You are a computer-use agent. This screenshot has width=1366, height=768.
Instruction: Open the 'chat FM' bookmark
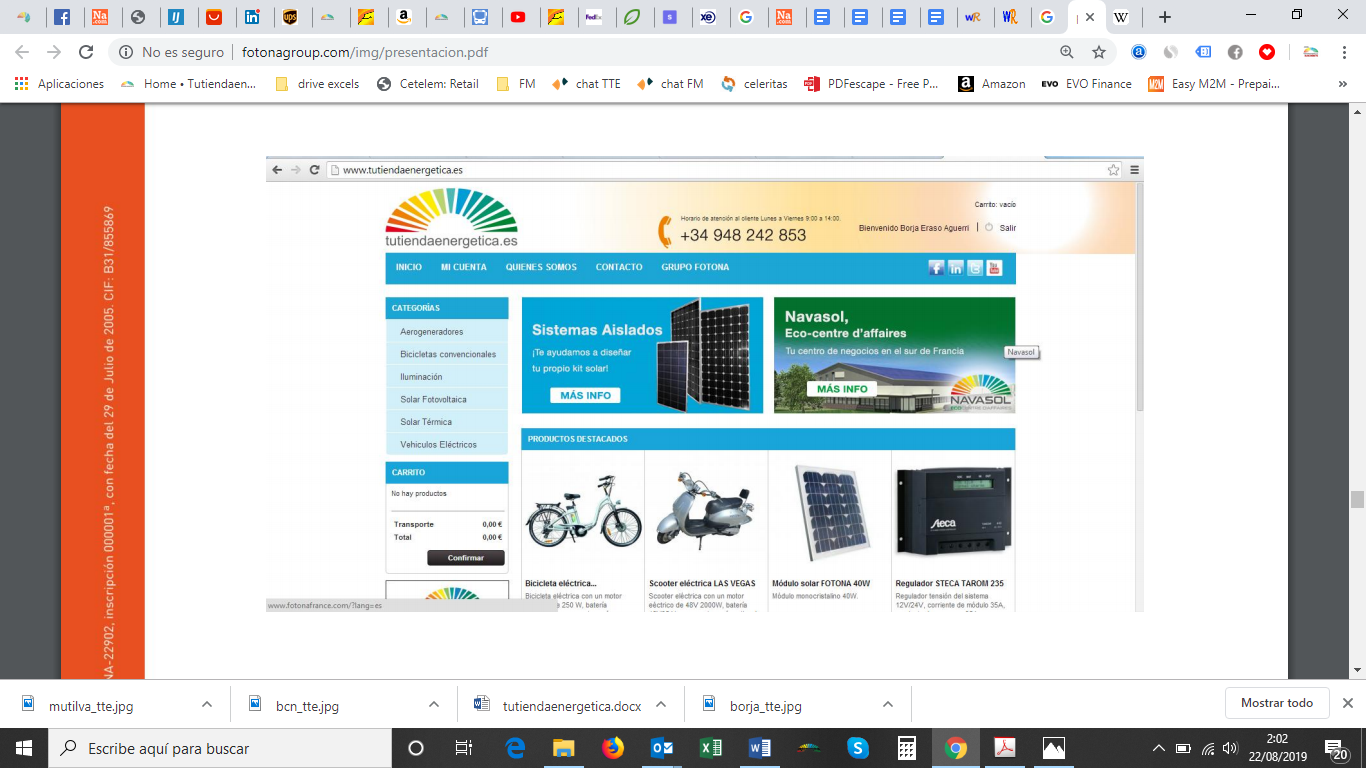(671, 84)
